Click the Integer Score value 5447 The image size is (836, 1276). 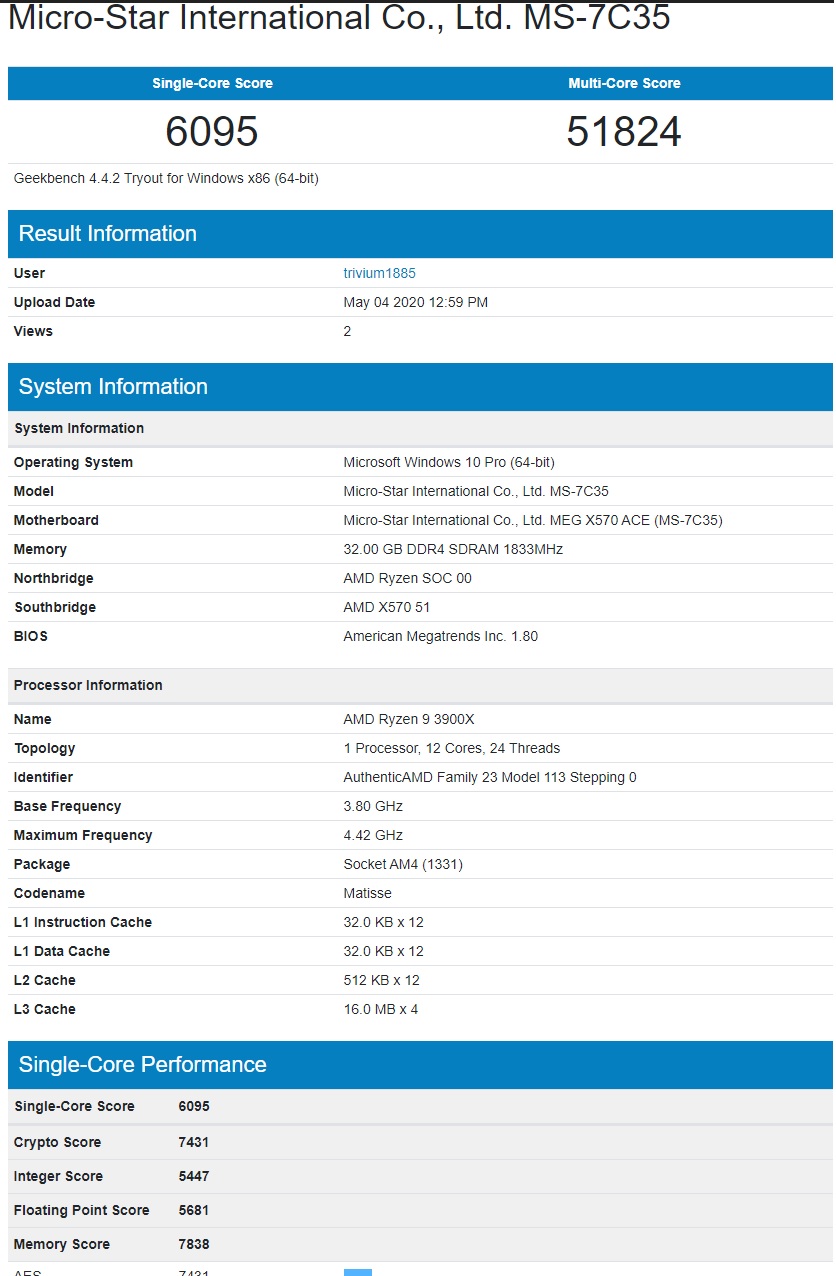coord(194,1176)
